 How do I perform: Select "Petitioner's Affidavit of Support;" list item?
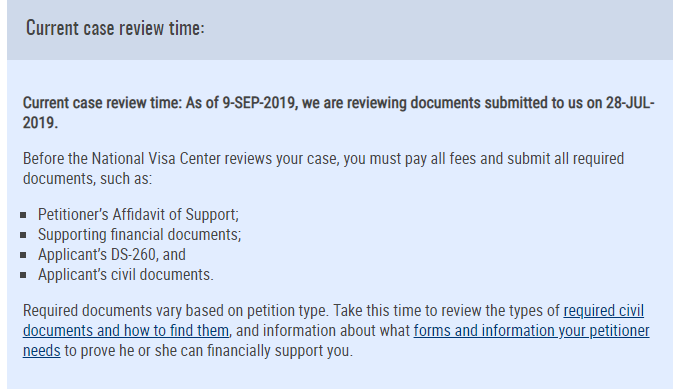point(138,215)
